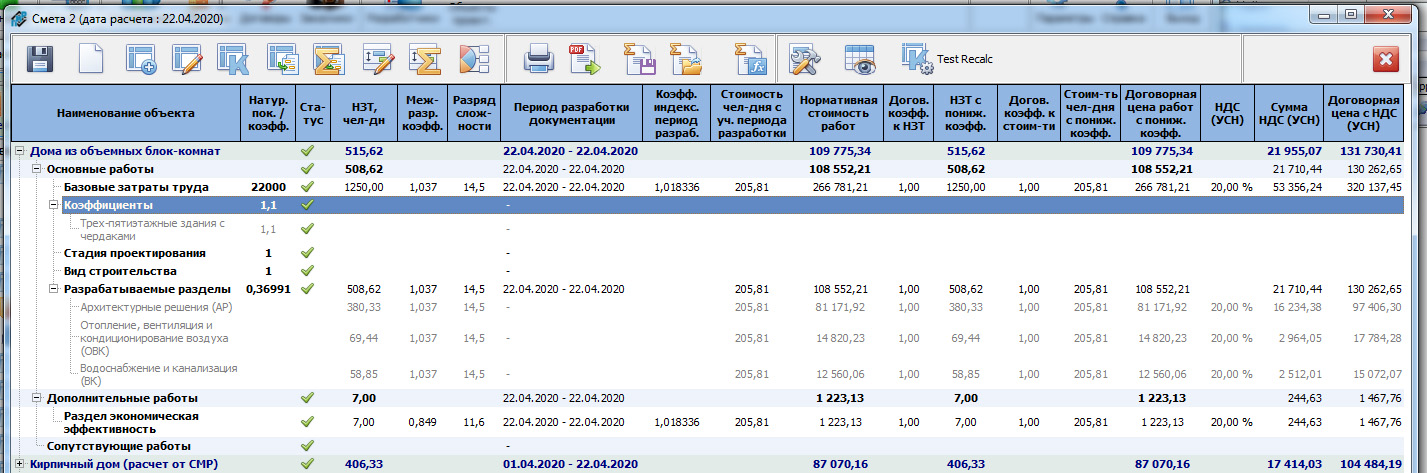Click status checkmark in Сопутствующие работы row
The width and height of the screenshot is (1427, 473).
click(x=308, y=446)
